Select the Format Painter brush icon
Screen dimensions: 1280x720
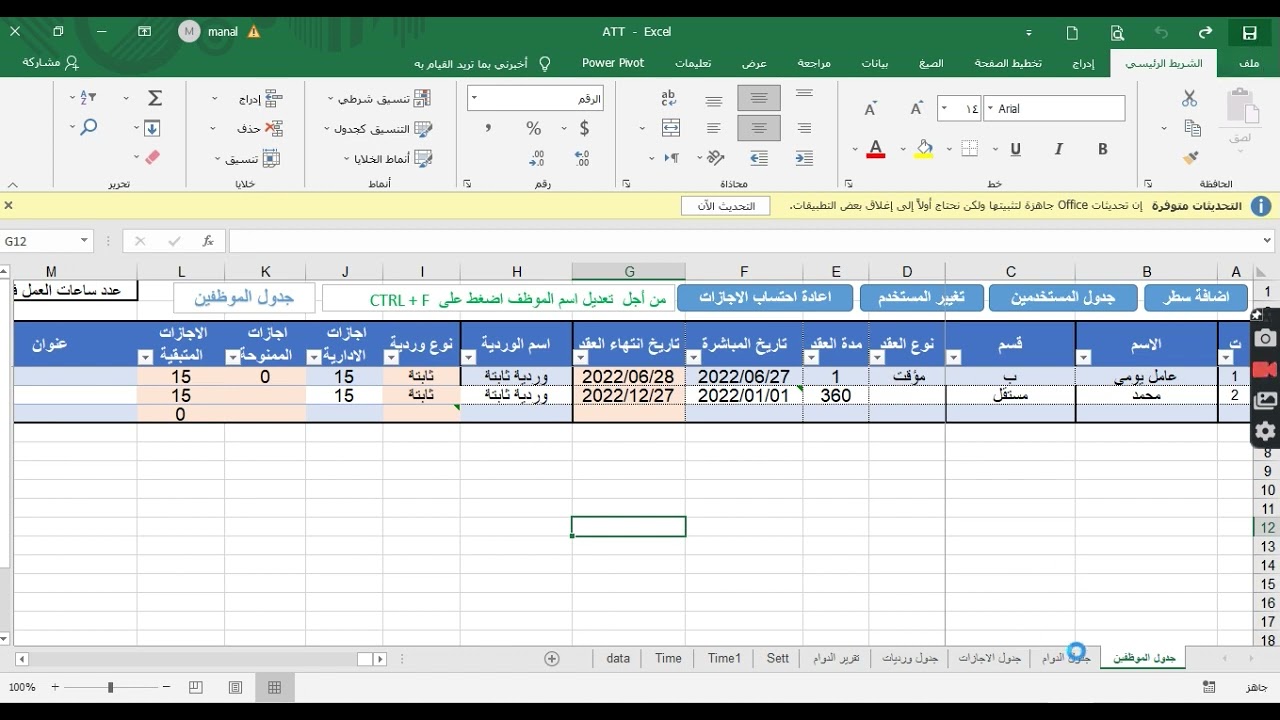pyautogui.click(x=1190, y=158)
